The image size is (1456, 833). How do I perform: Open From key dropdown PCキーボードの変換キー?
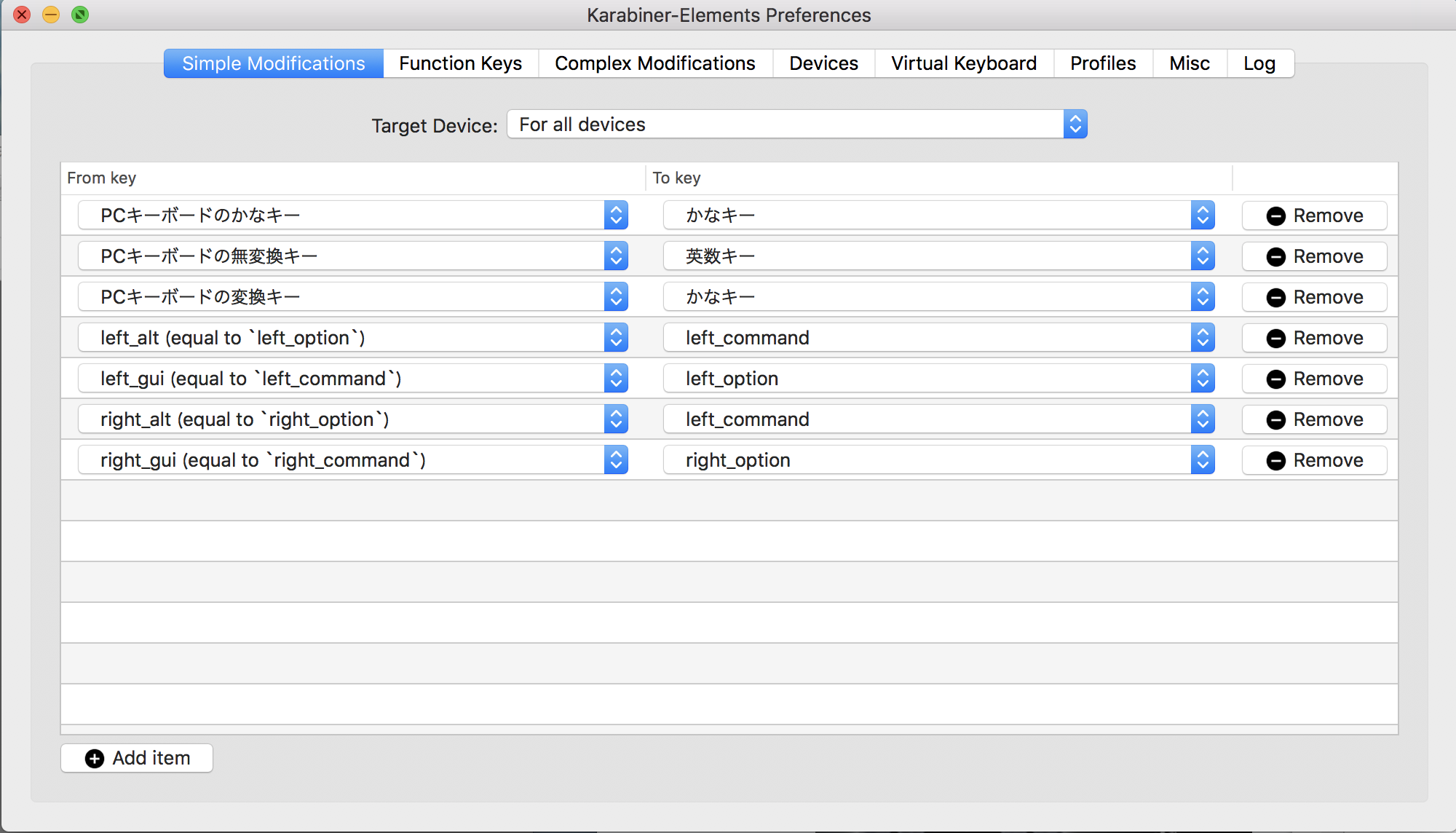pos(353,297)
